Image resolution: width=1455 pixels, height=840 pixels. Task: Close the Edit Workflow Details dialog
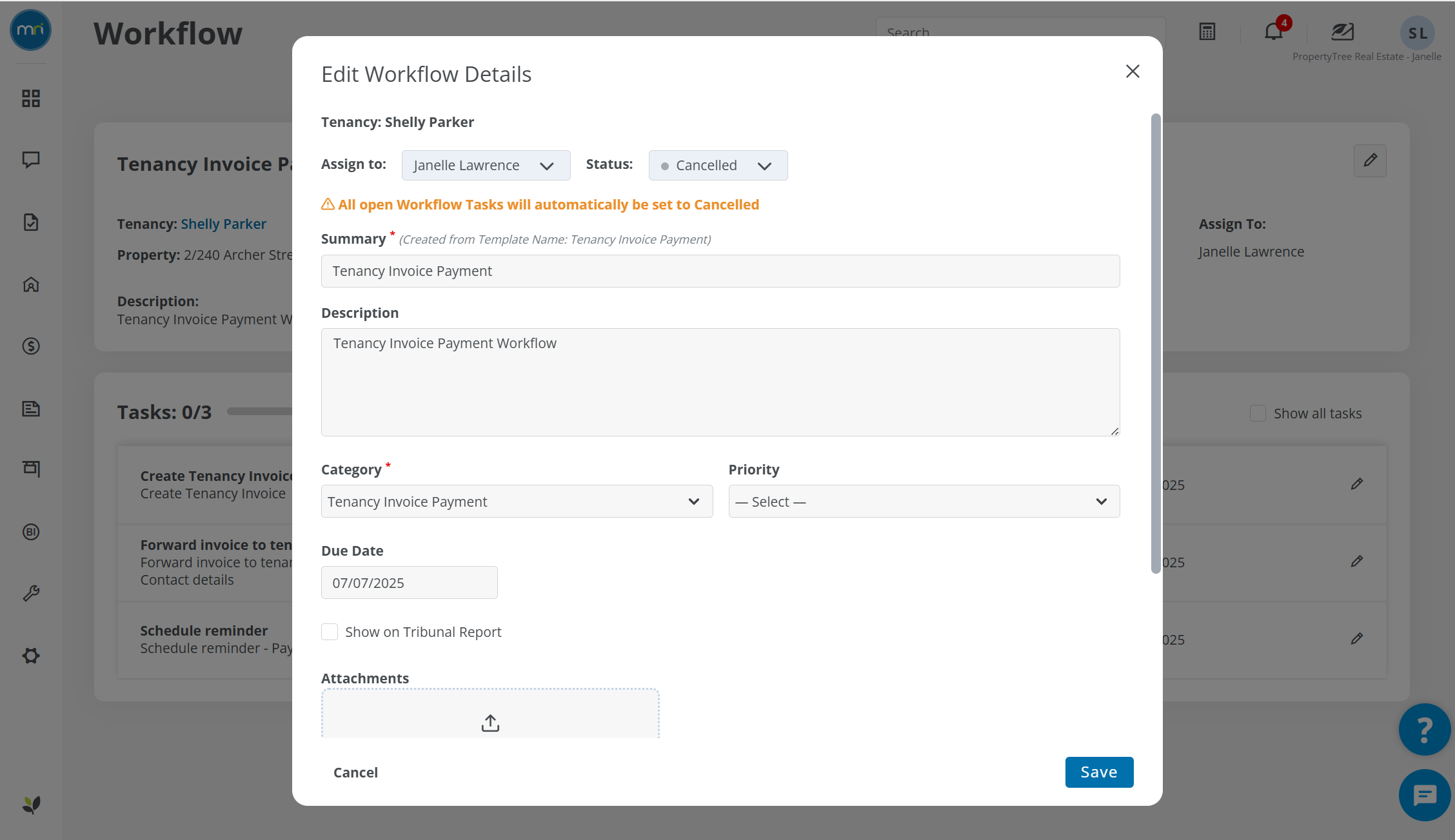pyautogui.click(x=1133, y=71)
